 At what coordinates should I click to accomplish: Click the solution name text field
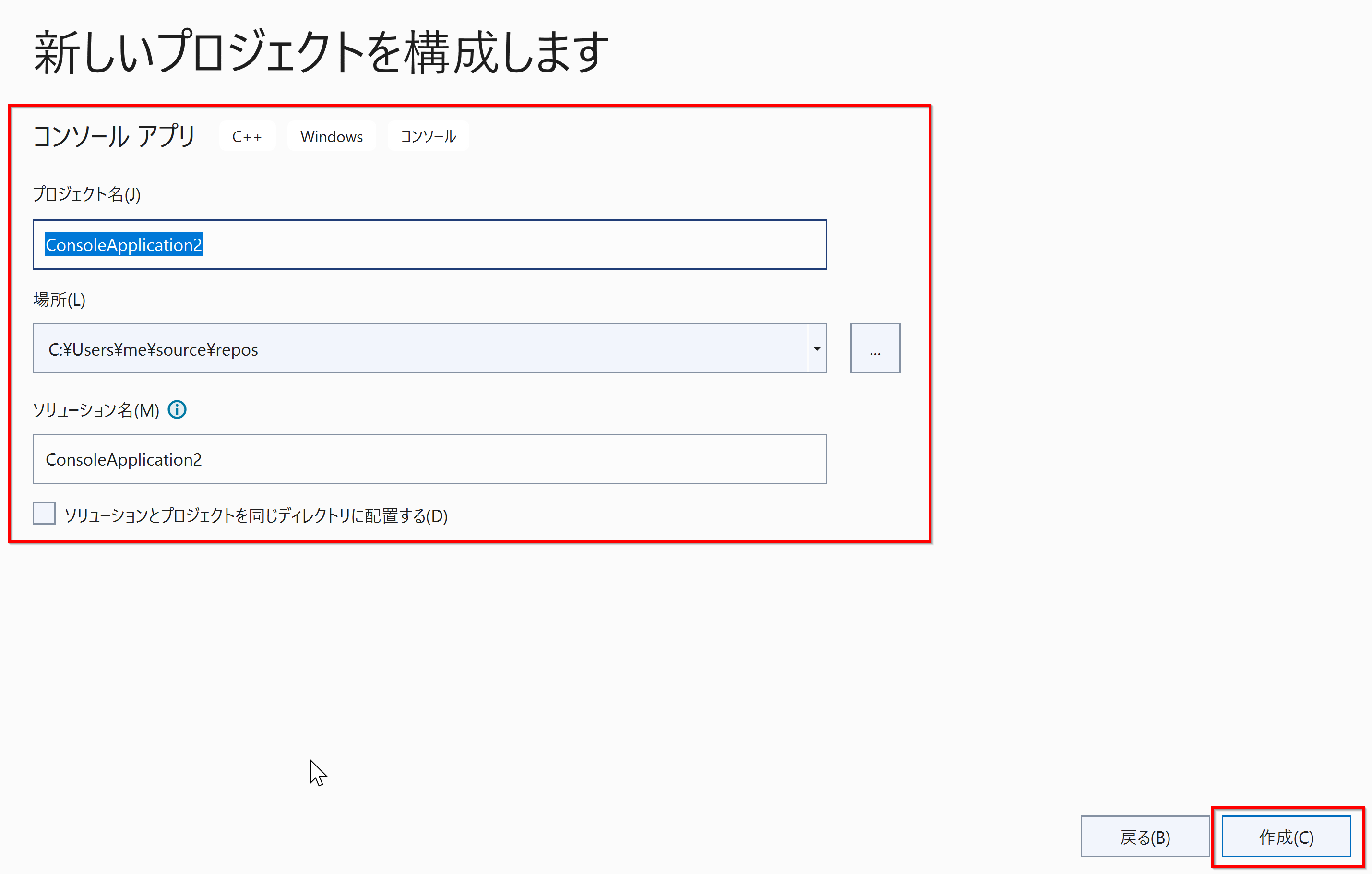(429, 459)
